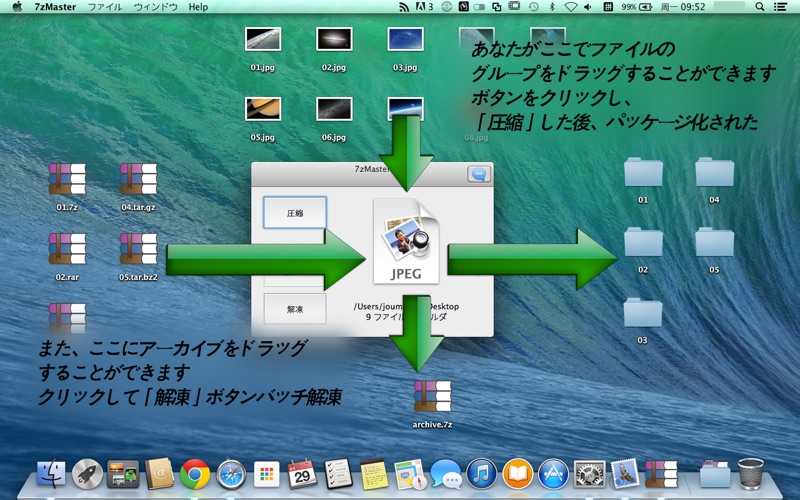Open yellow Notes icon in Dock

click(x=373, y=473)
